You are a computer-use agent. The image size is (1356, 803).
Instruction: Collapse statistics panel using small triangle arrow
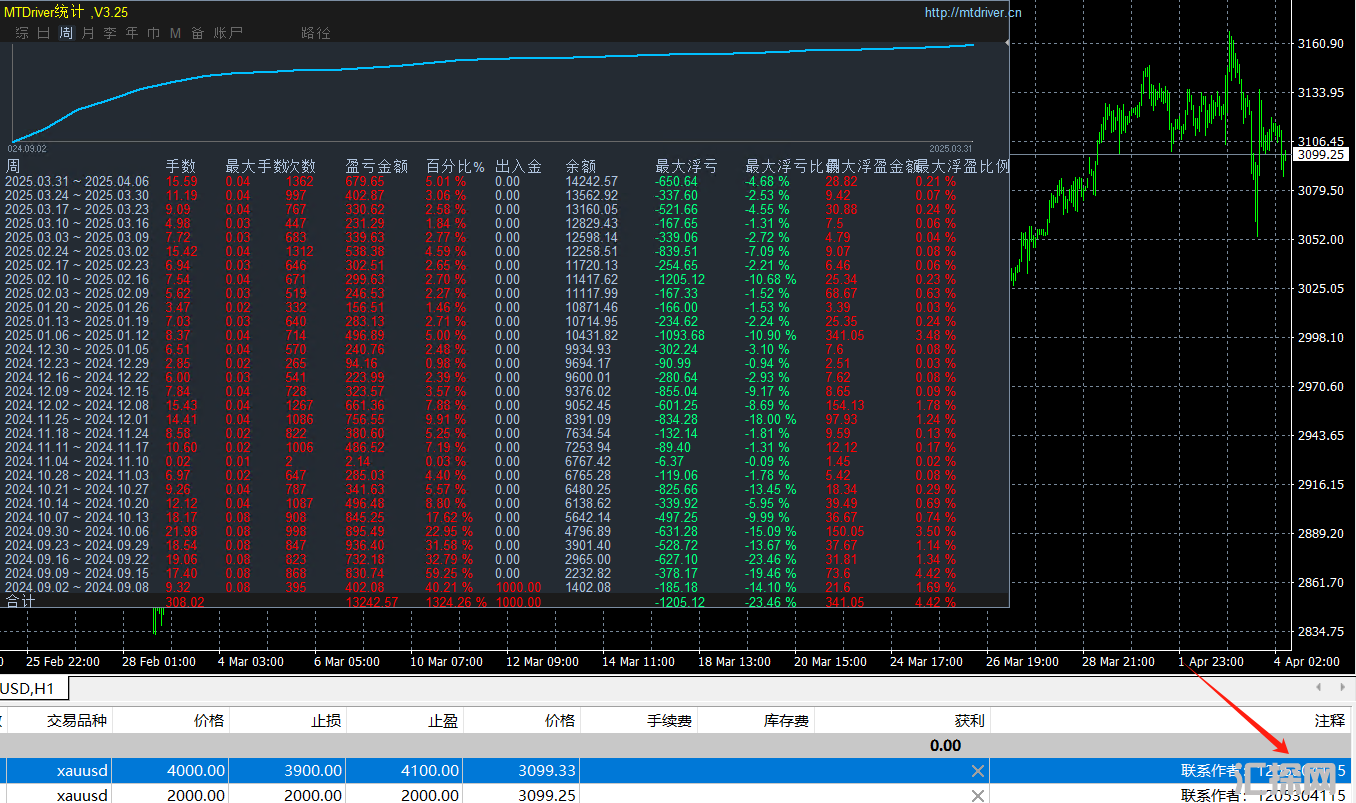1006,44
